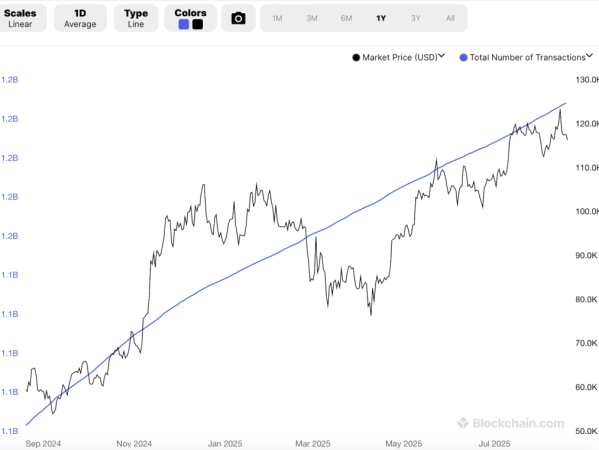The image size is (599, 450).
Task: Click the camera screenshot icon
Action: pos(238,18)
